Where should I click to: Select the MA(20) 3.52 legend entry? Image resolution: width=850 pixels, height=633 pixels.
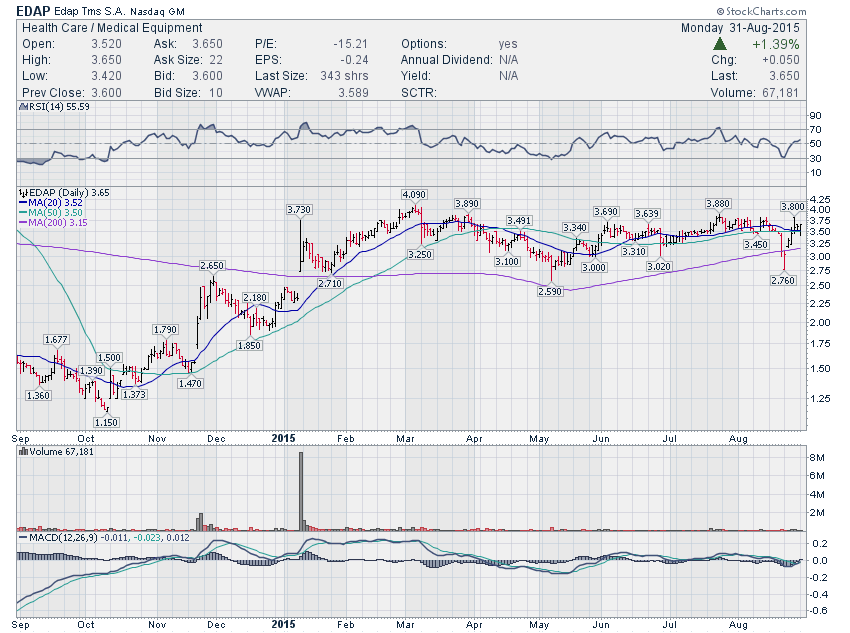51,203
